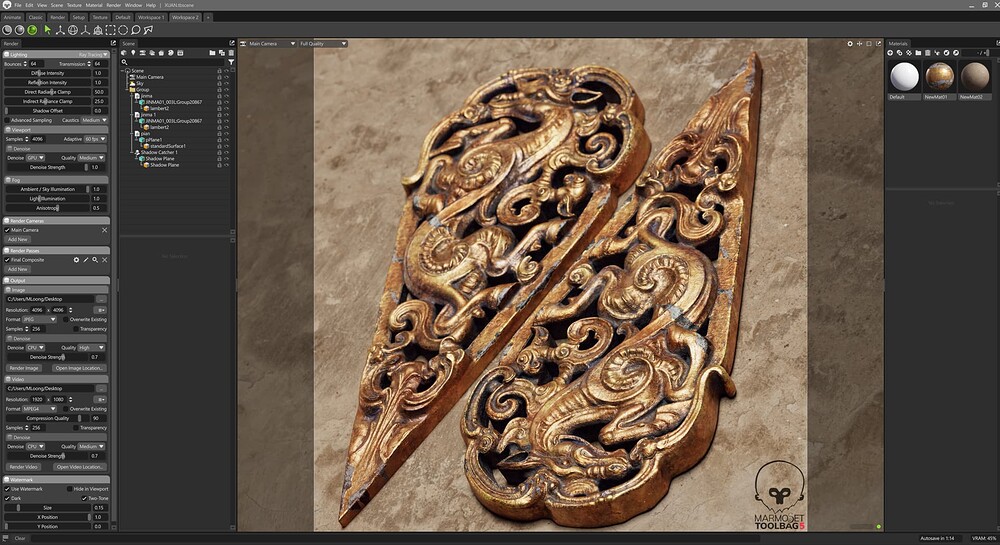Open viewport Denoise GPU dropdown
This screenshot has height=545, width=1000.
(35, 157)
